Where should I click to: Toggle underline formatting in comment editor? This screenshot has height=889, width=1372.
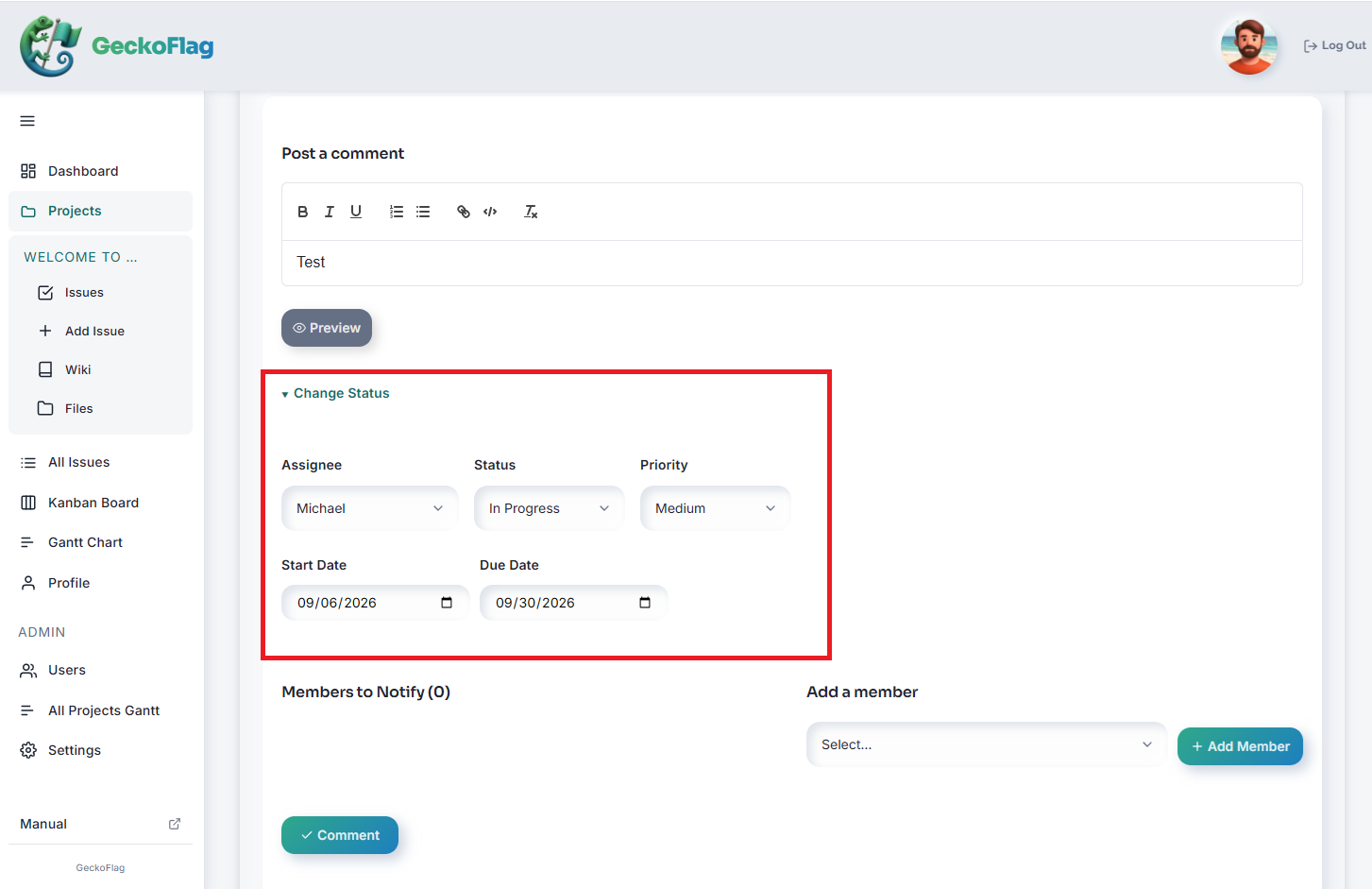pyautogui.click(x=356, y=212)
